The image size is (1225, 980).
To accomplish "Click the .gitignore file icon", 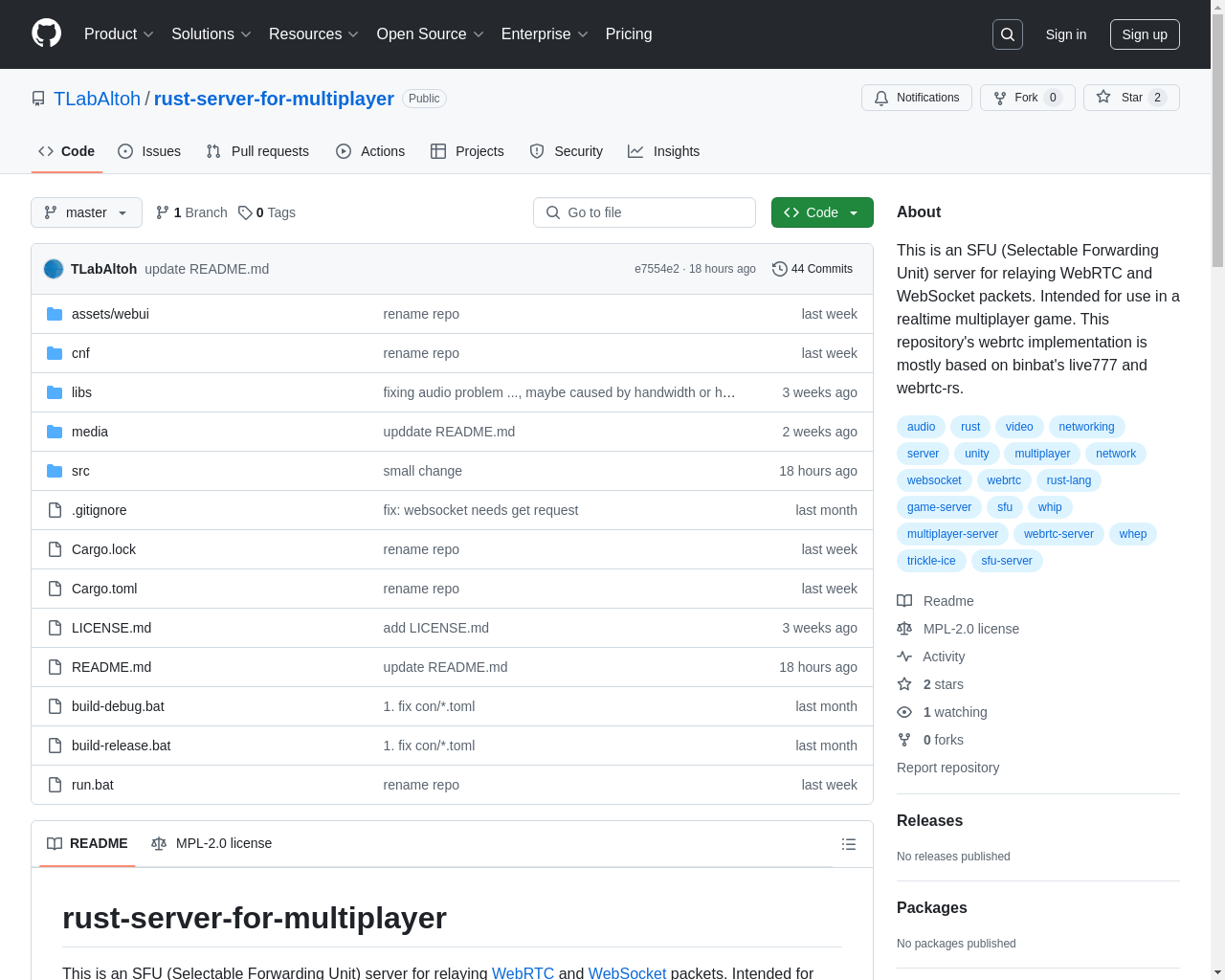I will point(55,510).
